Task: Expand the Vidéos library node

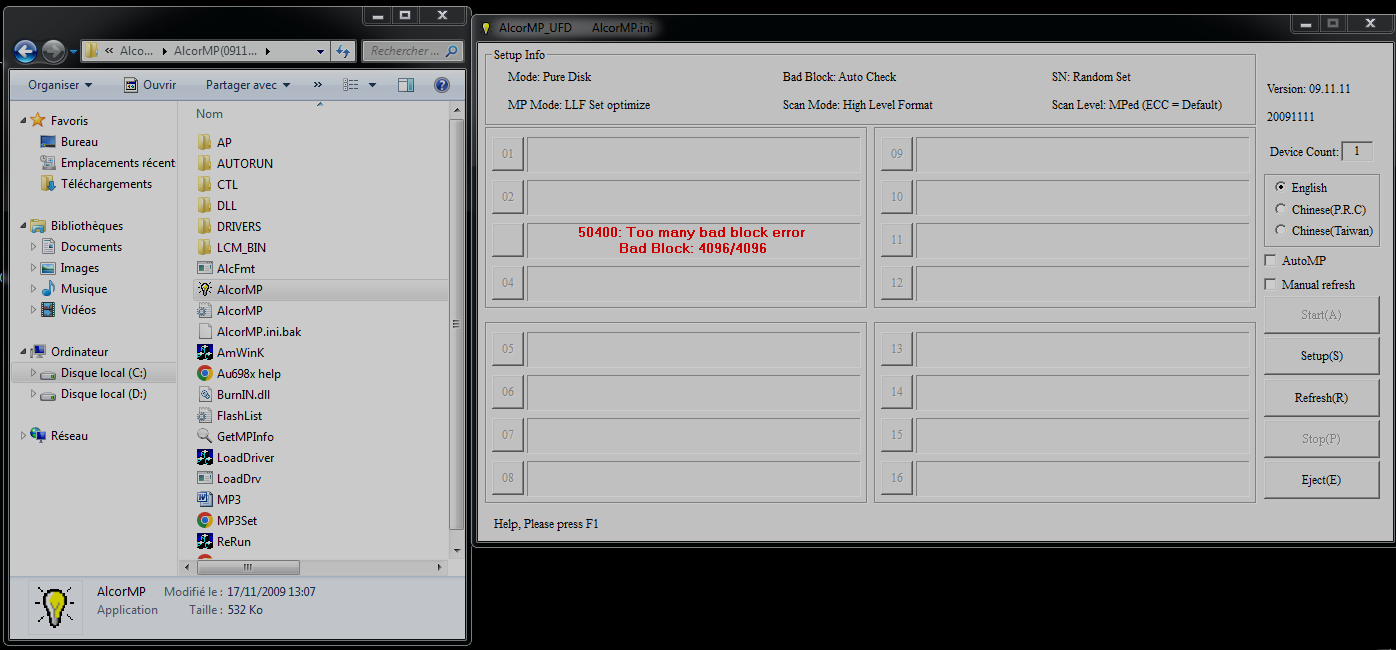Action: pyautogui.click(x=34, y=310)
